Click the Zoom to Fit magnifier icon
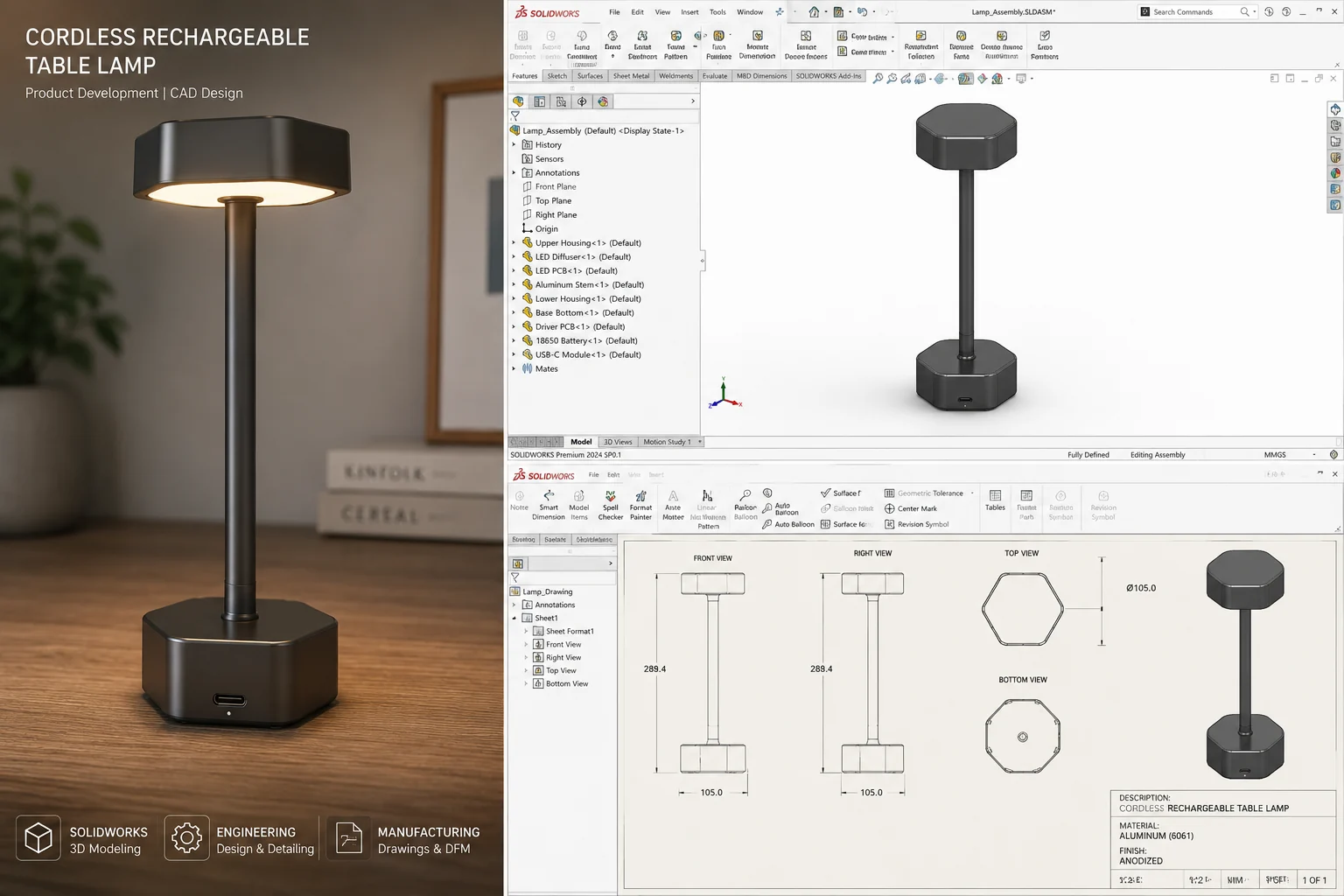 [x=878, y=79]
